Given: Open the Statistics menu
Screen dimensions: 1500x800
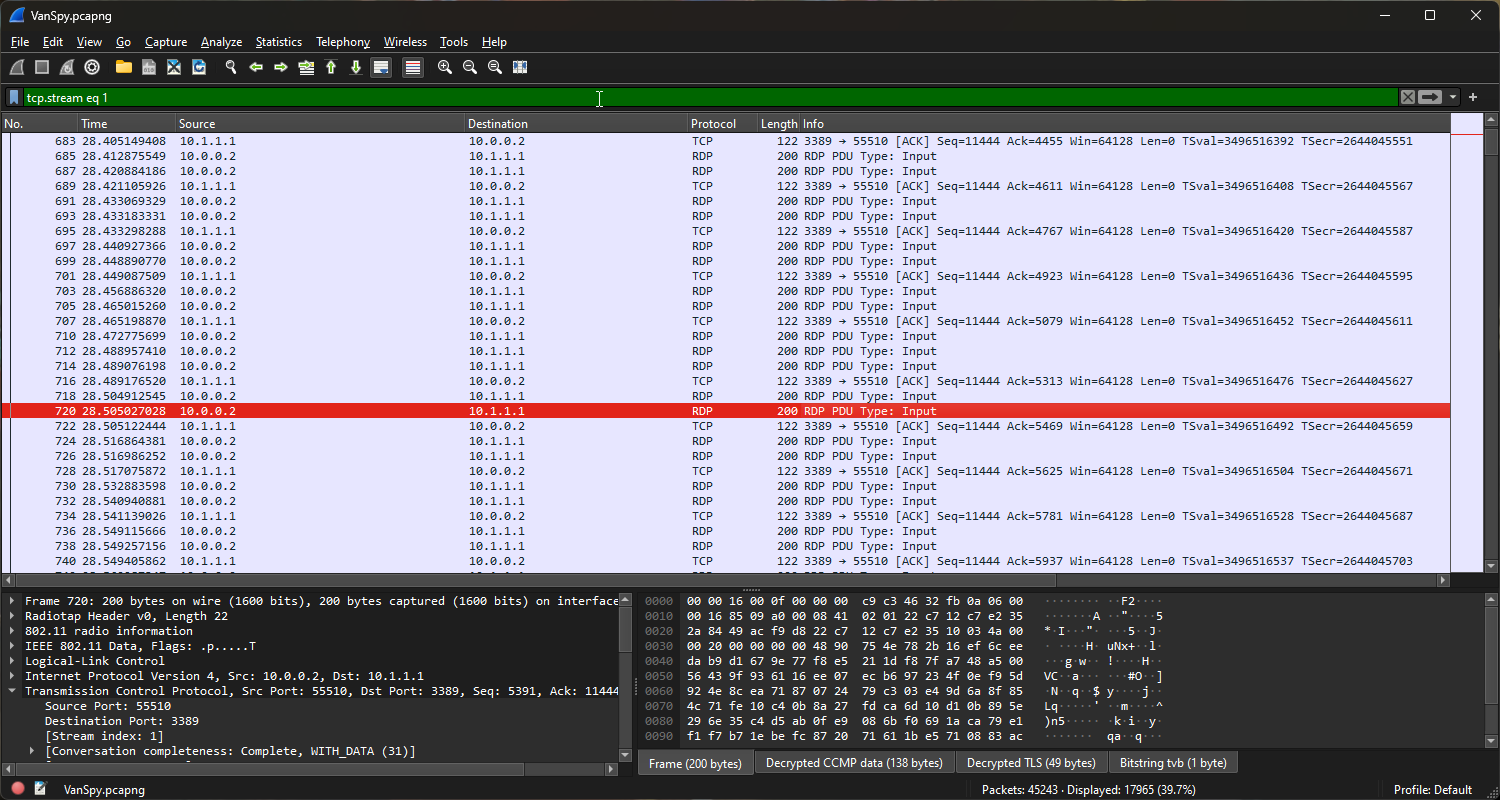Looking at the screenshot, I should pos(278,42).
